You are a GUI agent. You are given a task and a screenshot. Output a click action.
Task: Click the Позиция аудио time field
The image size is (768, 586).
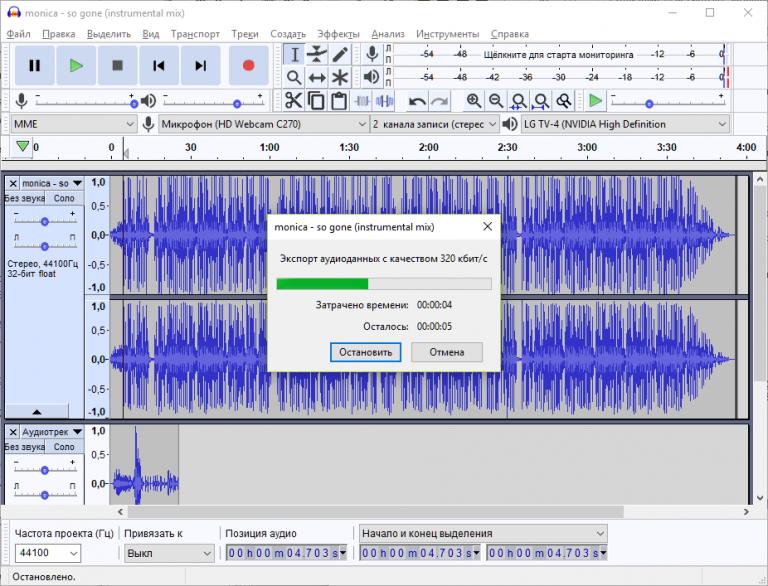pos(287,553)
